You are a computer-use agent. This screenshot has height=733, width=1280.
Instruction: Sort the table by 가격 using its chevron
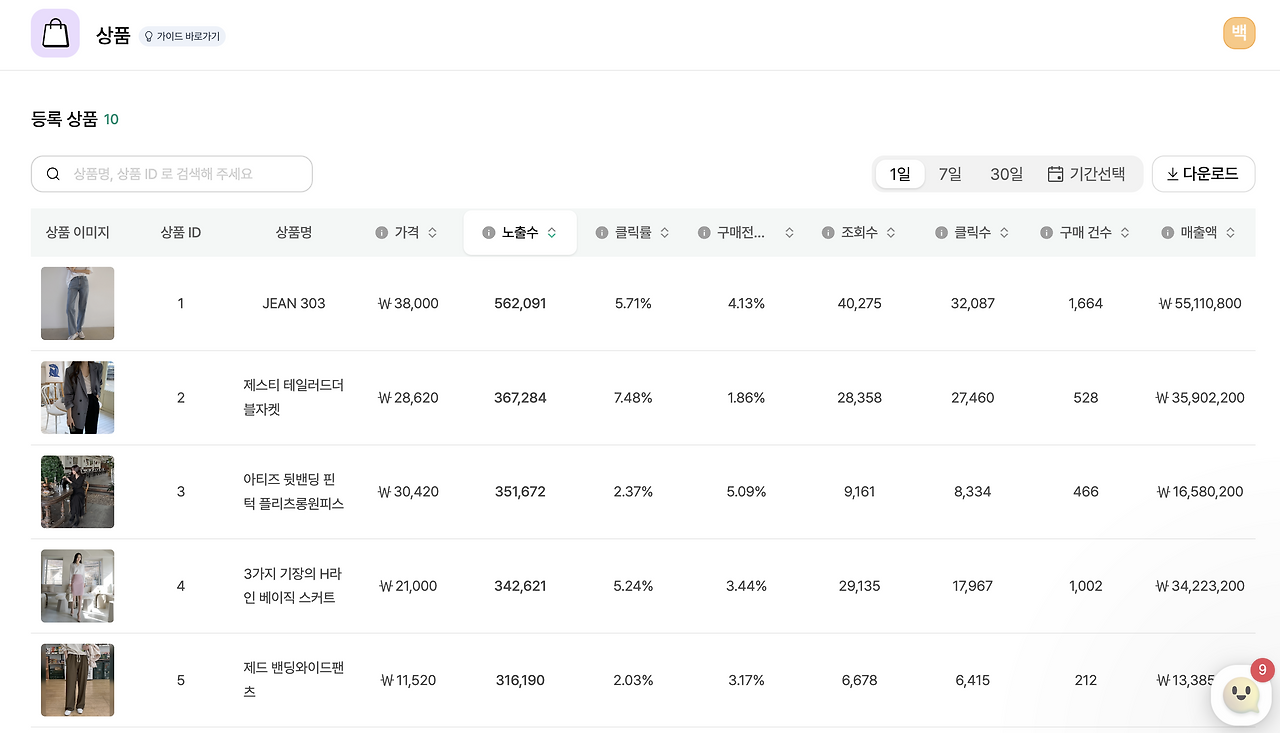pyautogui.click(x=432, y=232)
